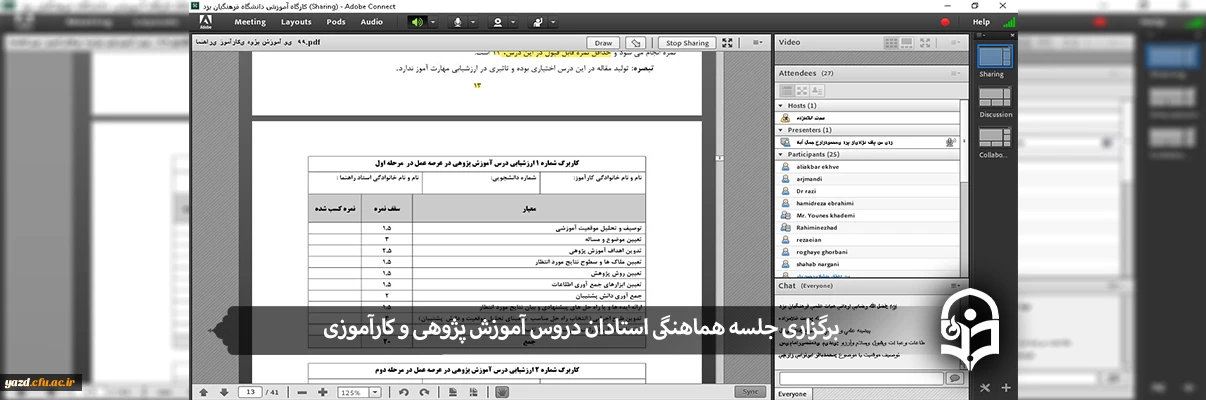The image size is (1206, 400).
Task: Collapse the Participants (25) group
Action: [781, 155]
